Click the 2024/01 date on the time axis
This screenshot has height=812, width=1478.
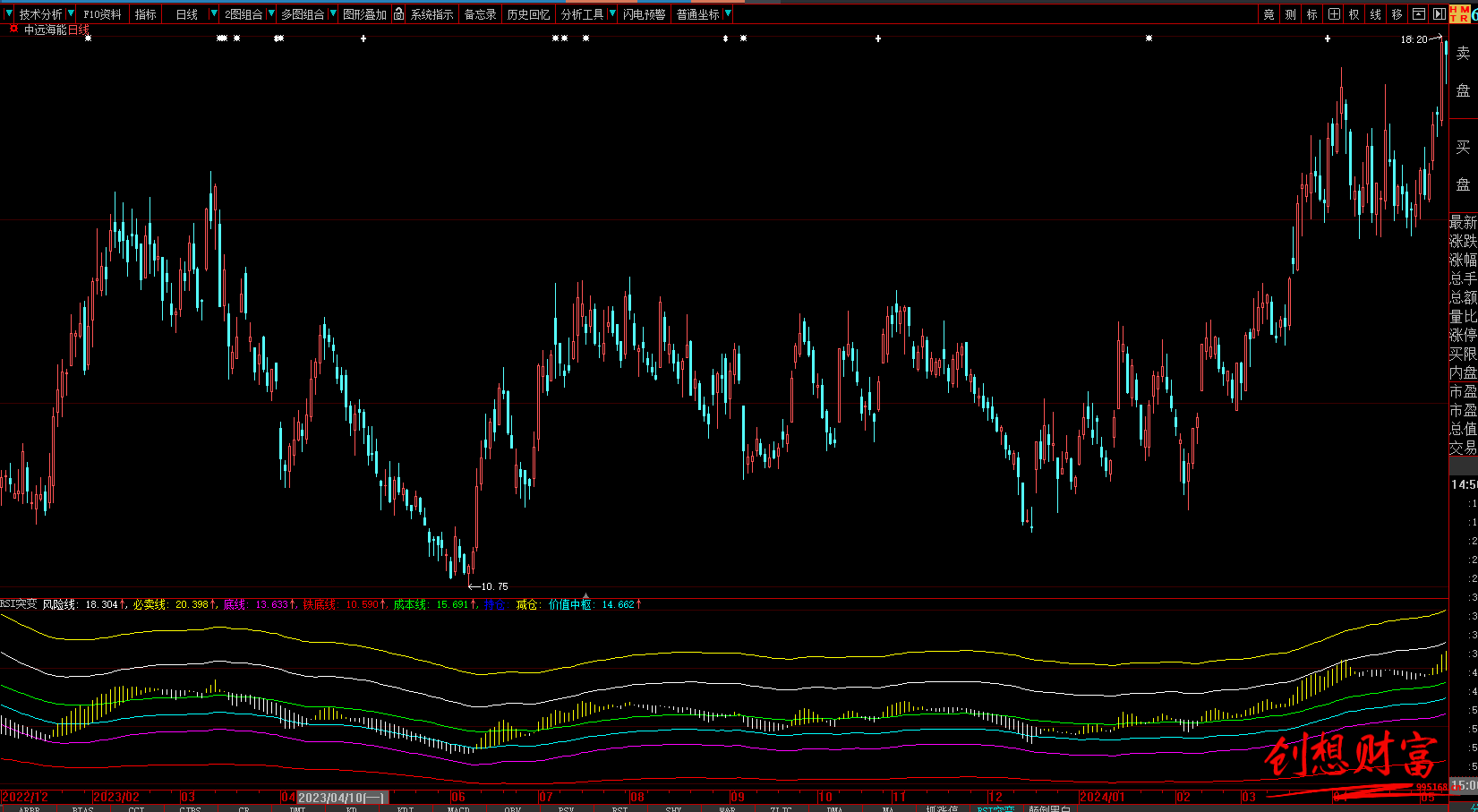click(1102, 797)
